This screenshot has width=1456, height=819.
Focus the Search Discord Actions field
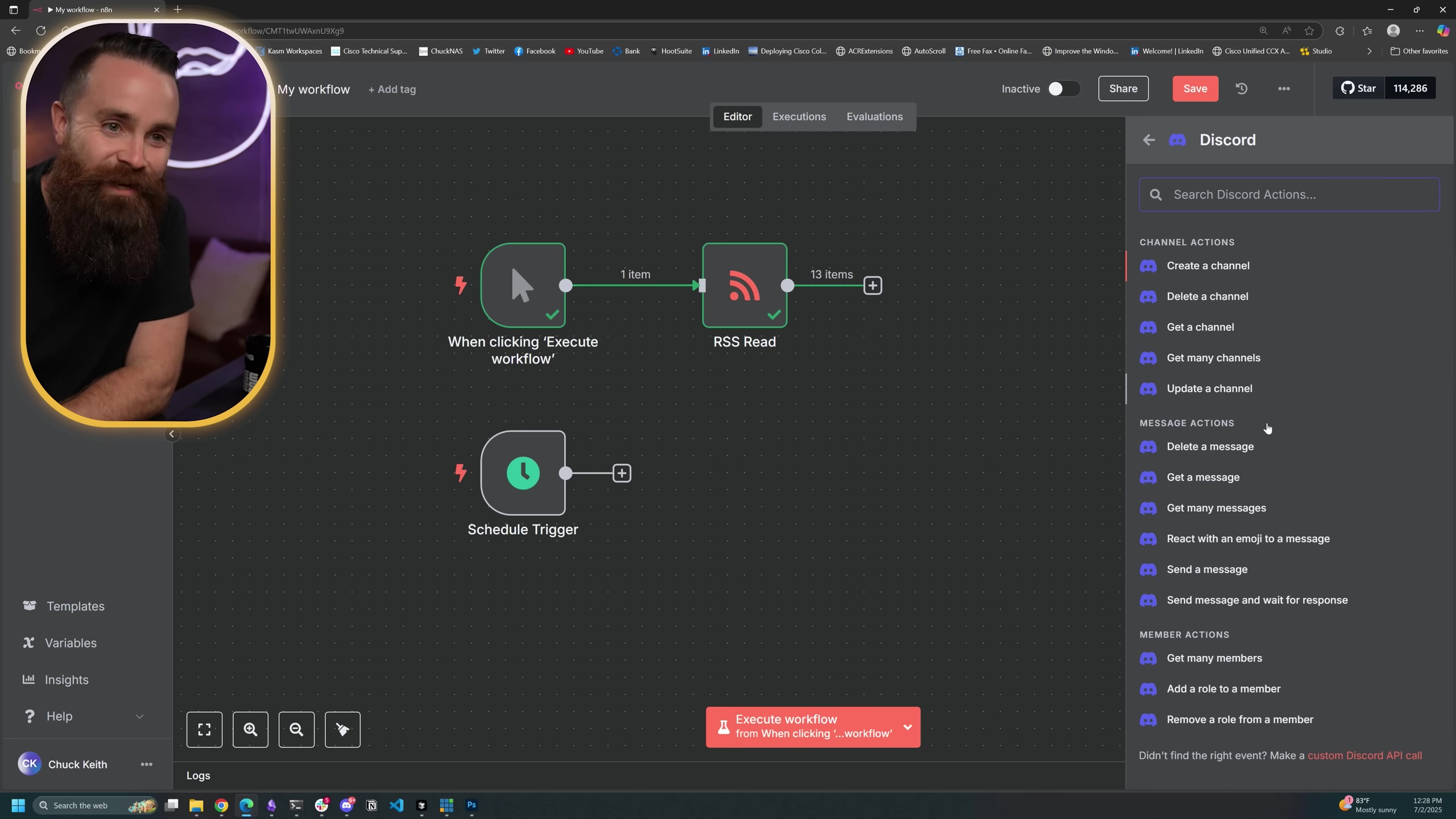tap(1289, 195)
